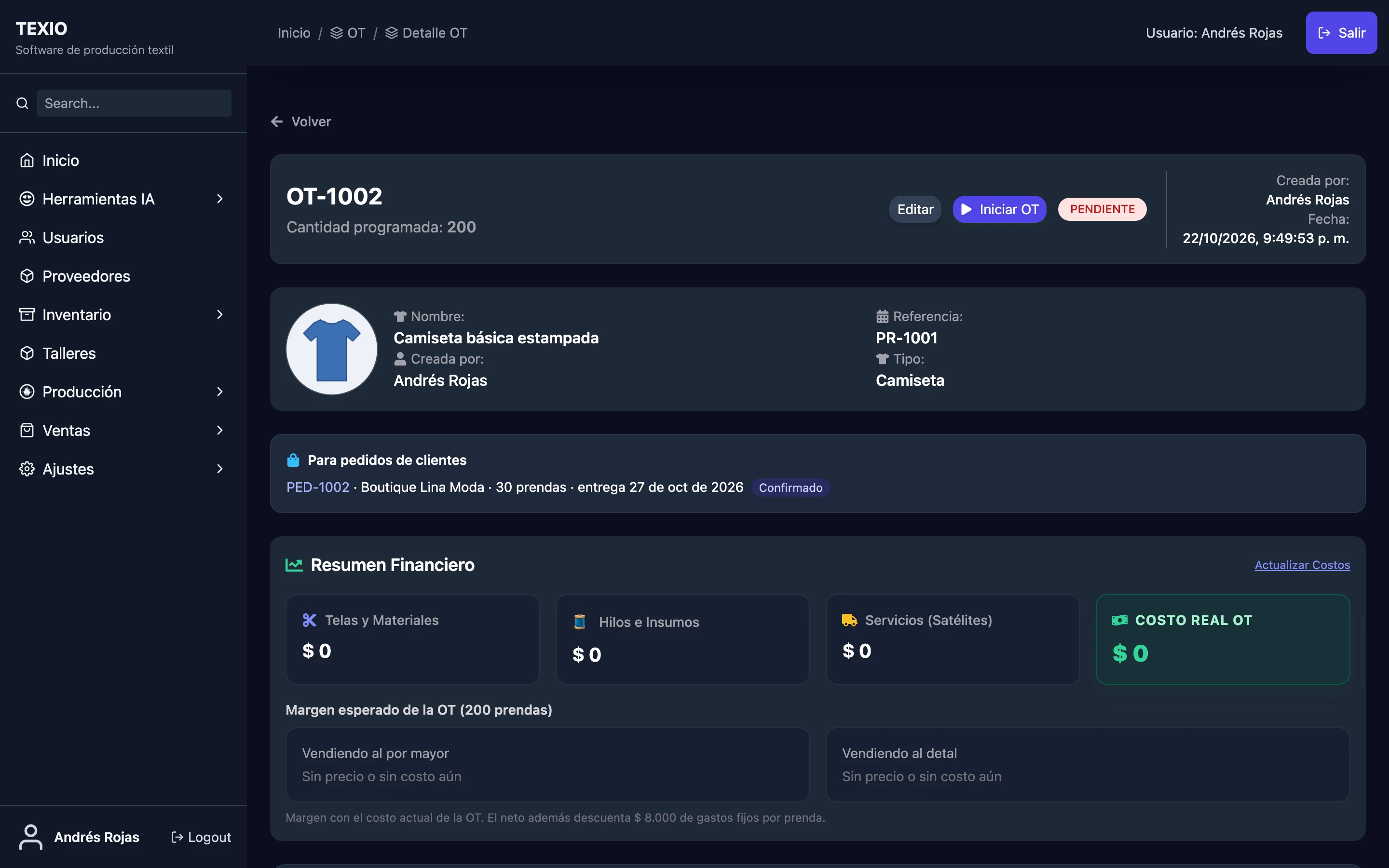Click the PENDIENTE status badge

coord(1102,209)
